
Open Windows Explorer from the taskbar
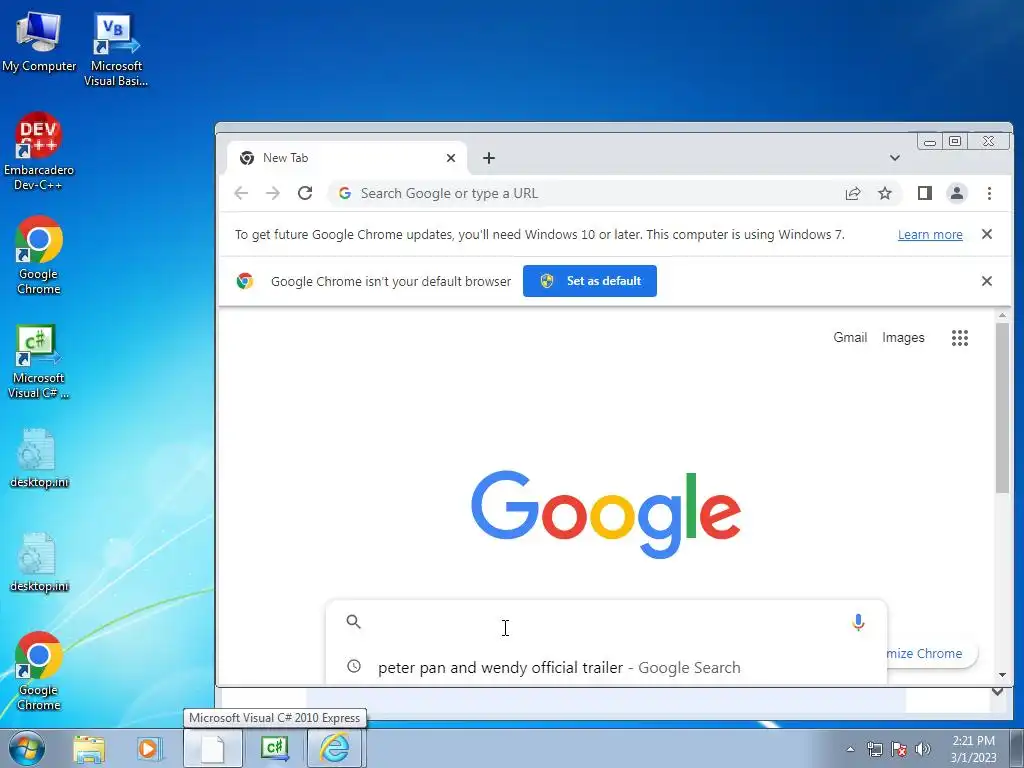coord(89,748)
